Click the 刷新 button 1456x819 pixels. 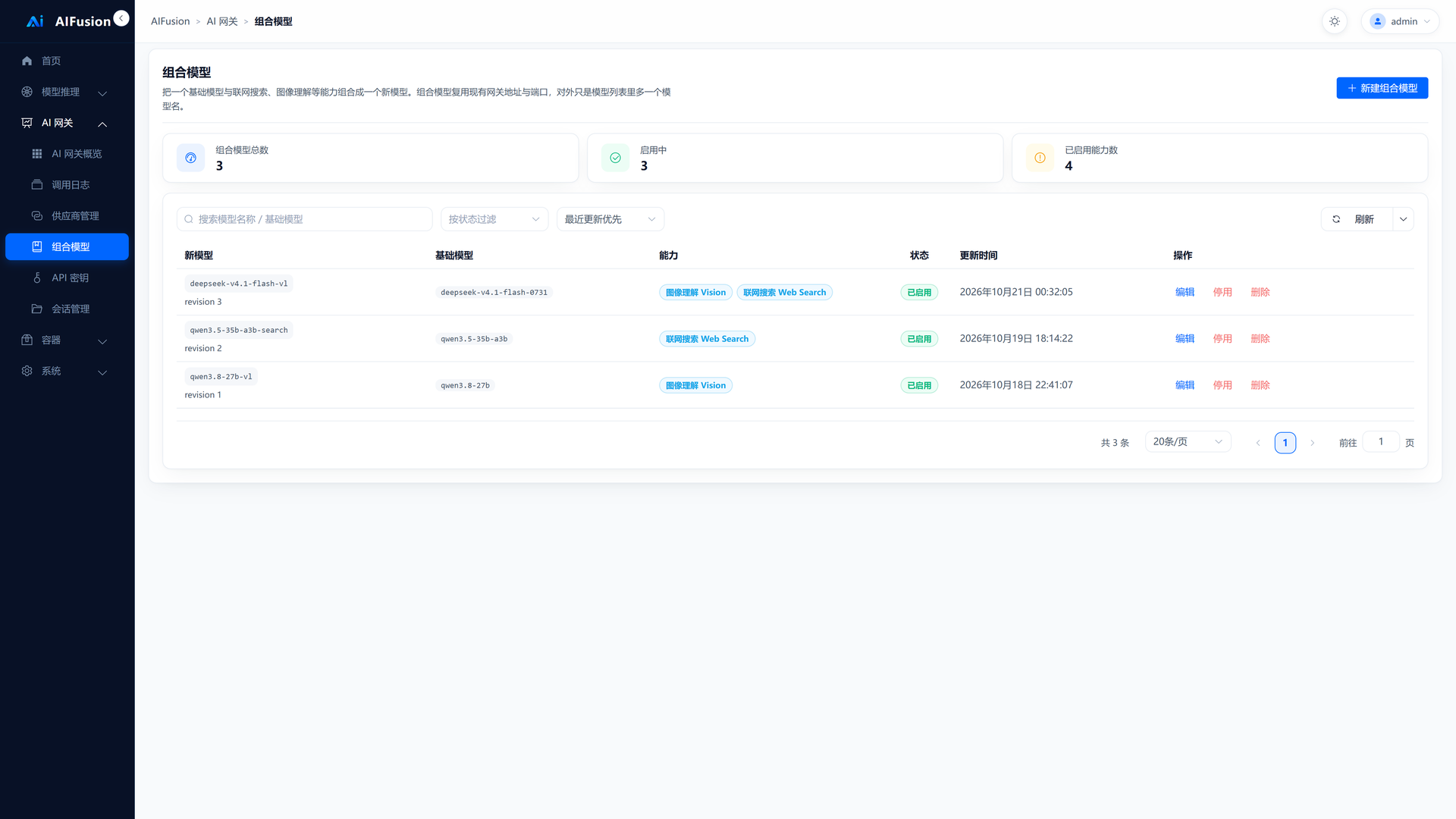coord(1357,219)
